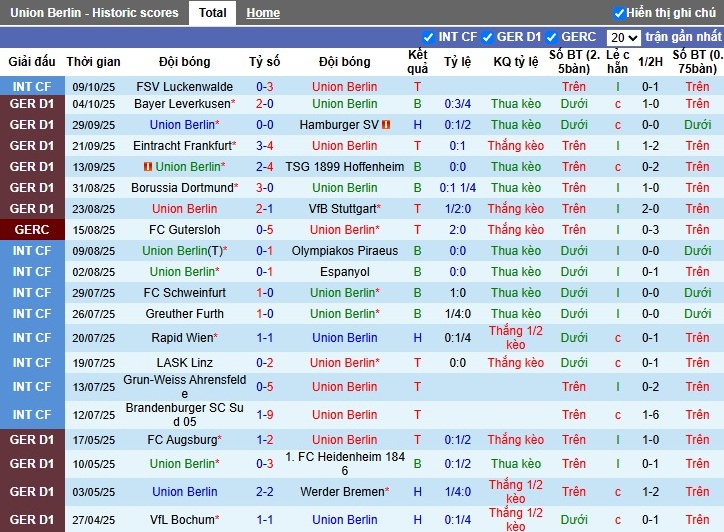
Task: Select the Total tab
Action: click(212, 13)
